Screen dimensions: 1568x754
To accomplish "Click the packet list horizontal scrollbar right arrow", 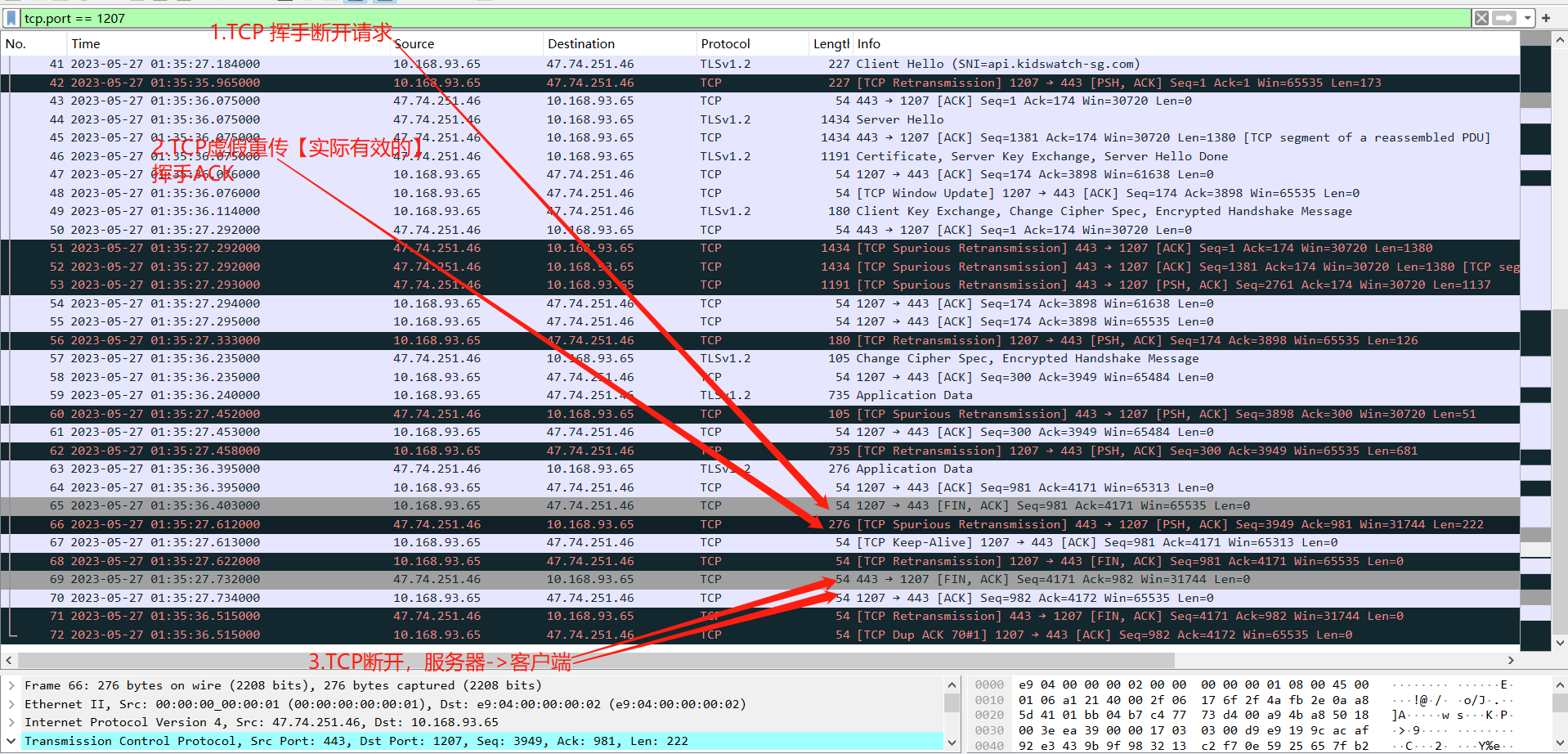I will [x=1511, y=660].
